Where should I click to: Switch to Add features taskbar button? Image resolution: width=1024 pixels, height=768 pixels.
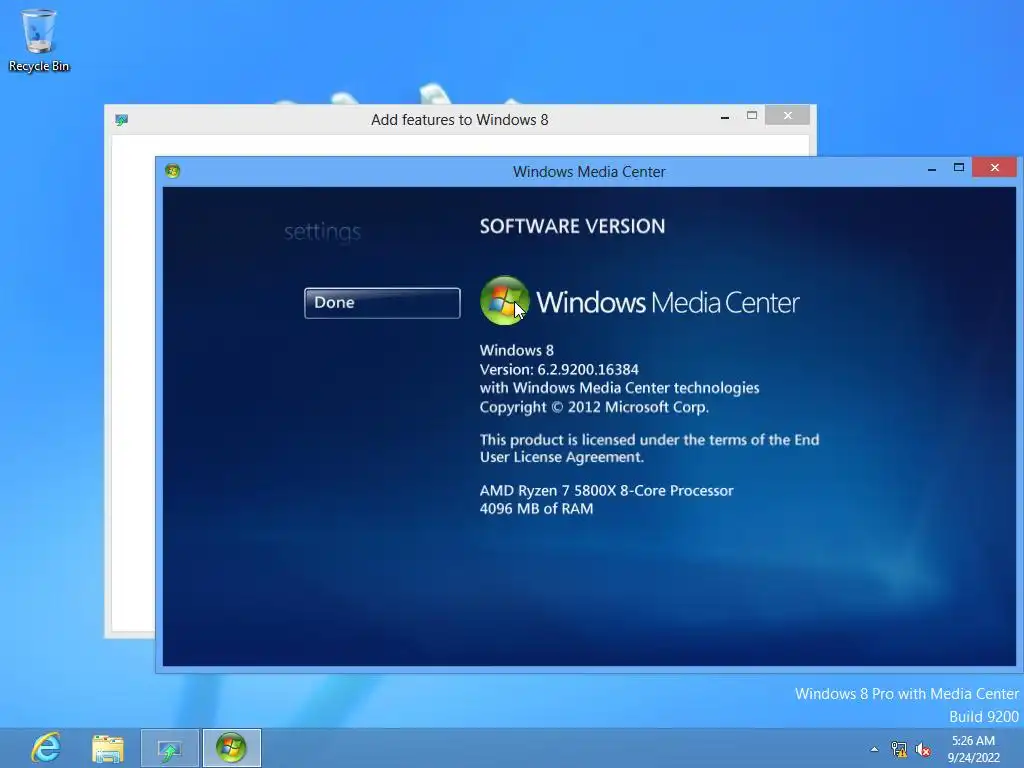point(170,748)
